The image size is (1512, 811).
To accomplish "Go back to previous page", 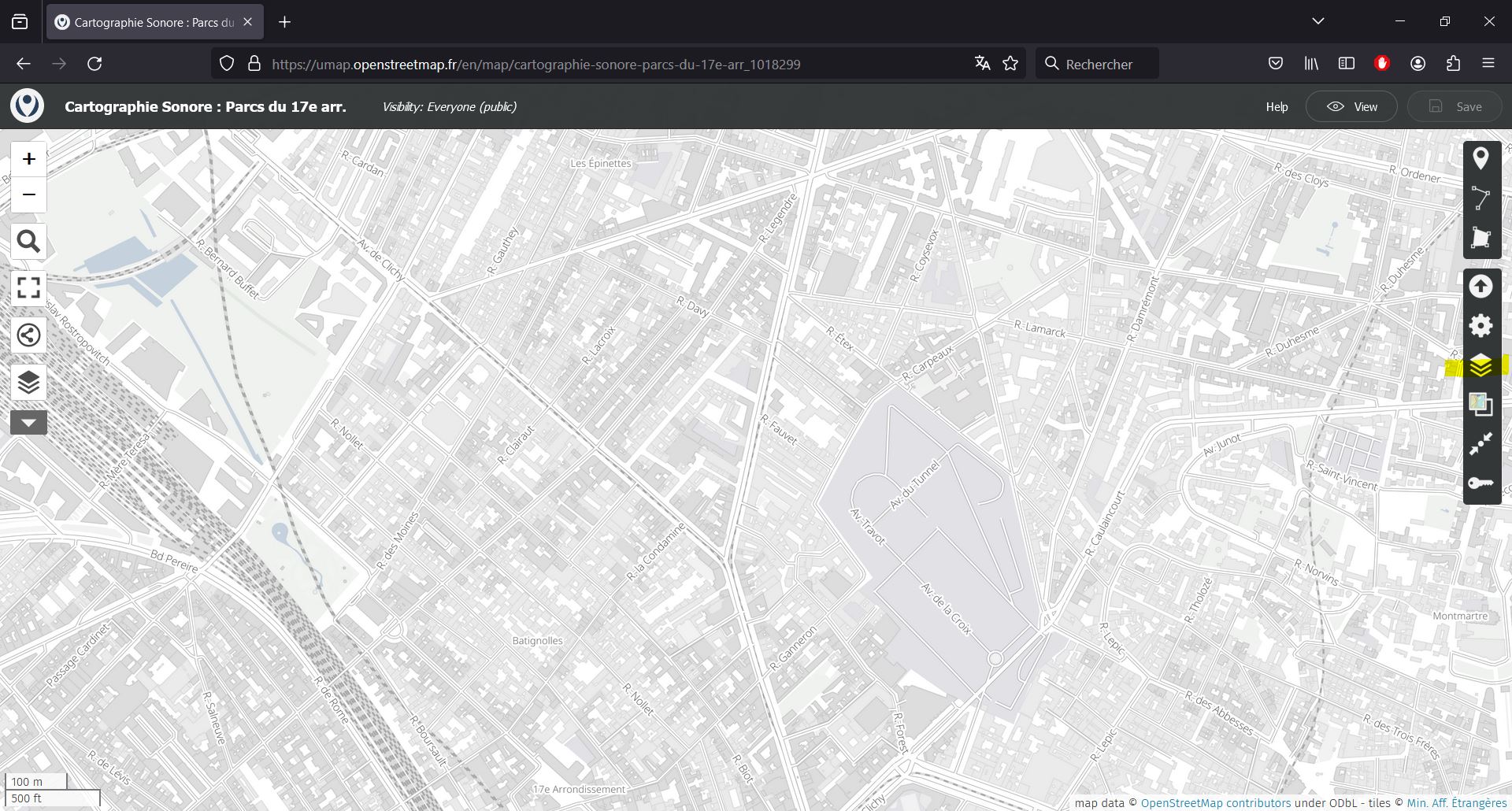I will tap(24, 64).
